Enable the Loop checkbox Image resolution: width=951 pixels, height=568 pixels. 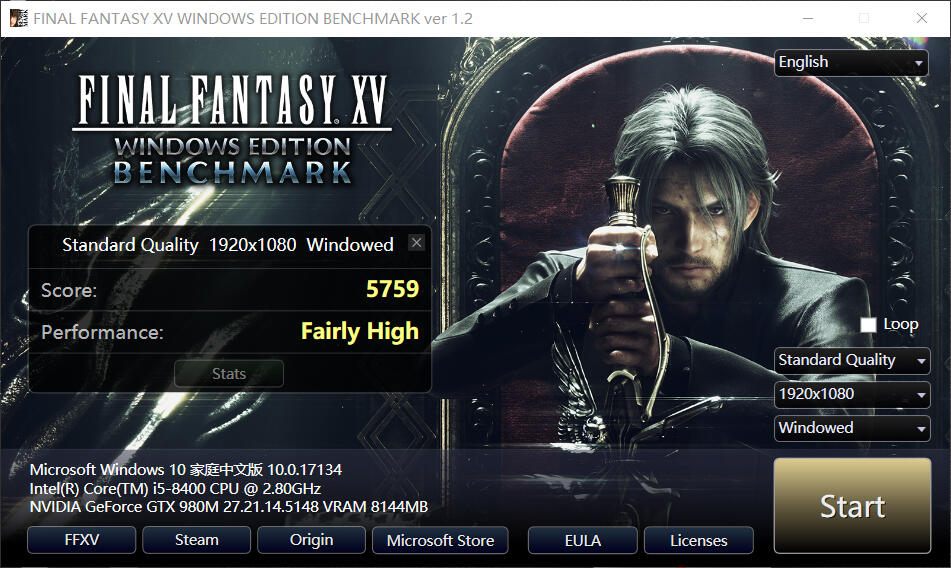[868, 325]
